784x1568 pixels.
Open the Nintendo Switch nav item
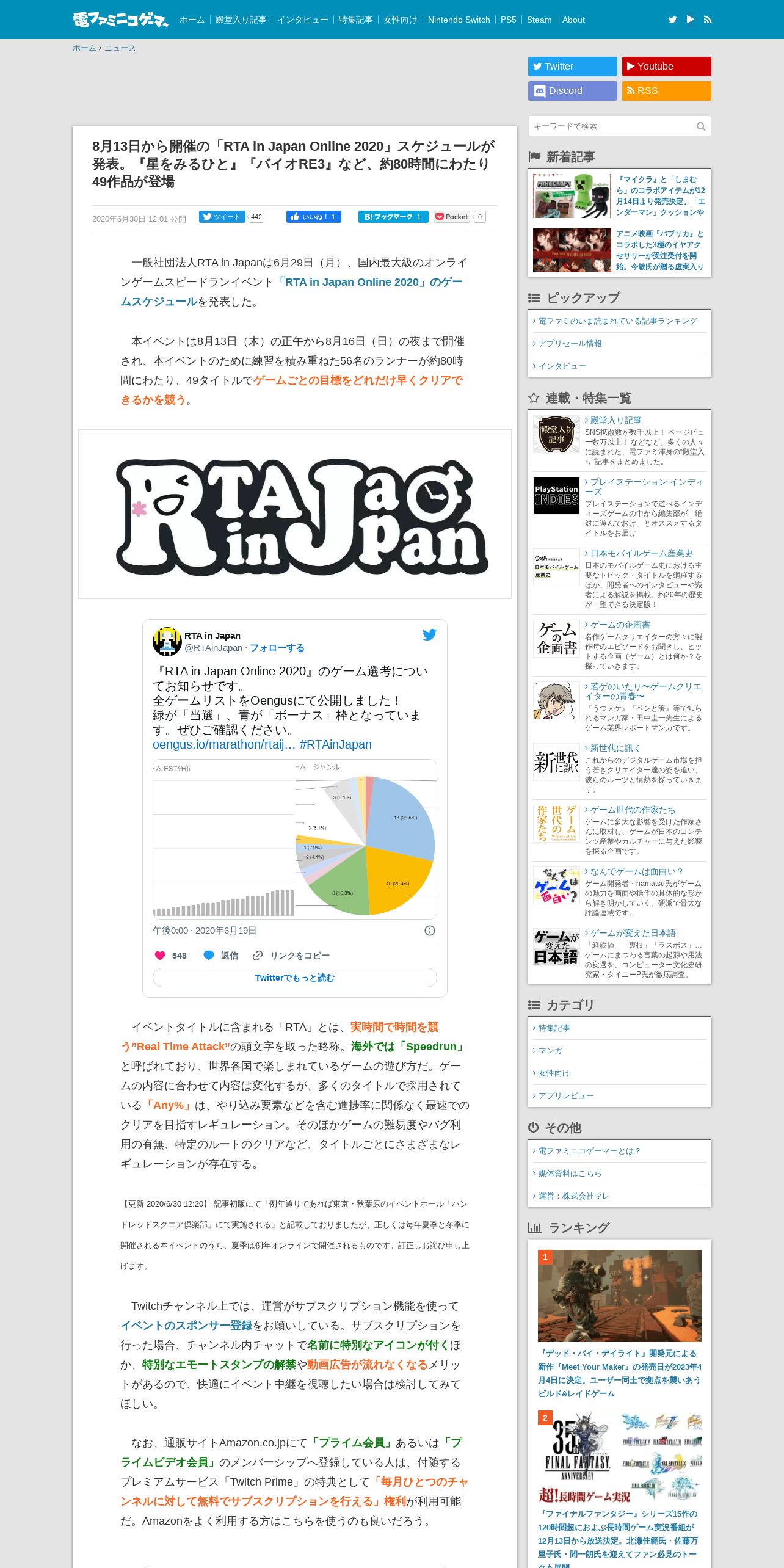[459, 20]
